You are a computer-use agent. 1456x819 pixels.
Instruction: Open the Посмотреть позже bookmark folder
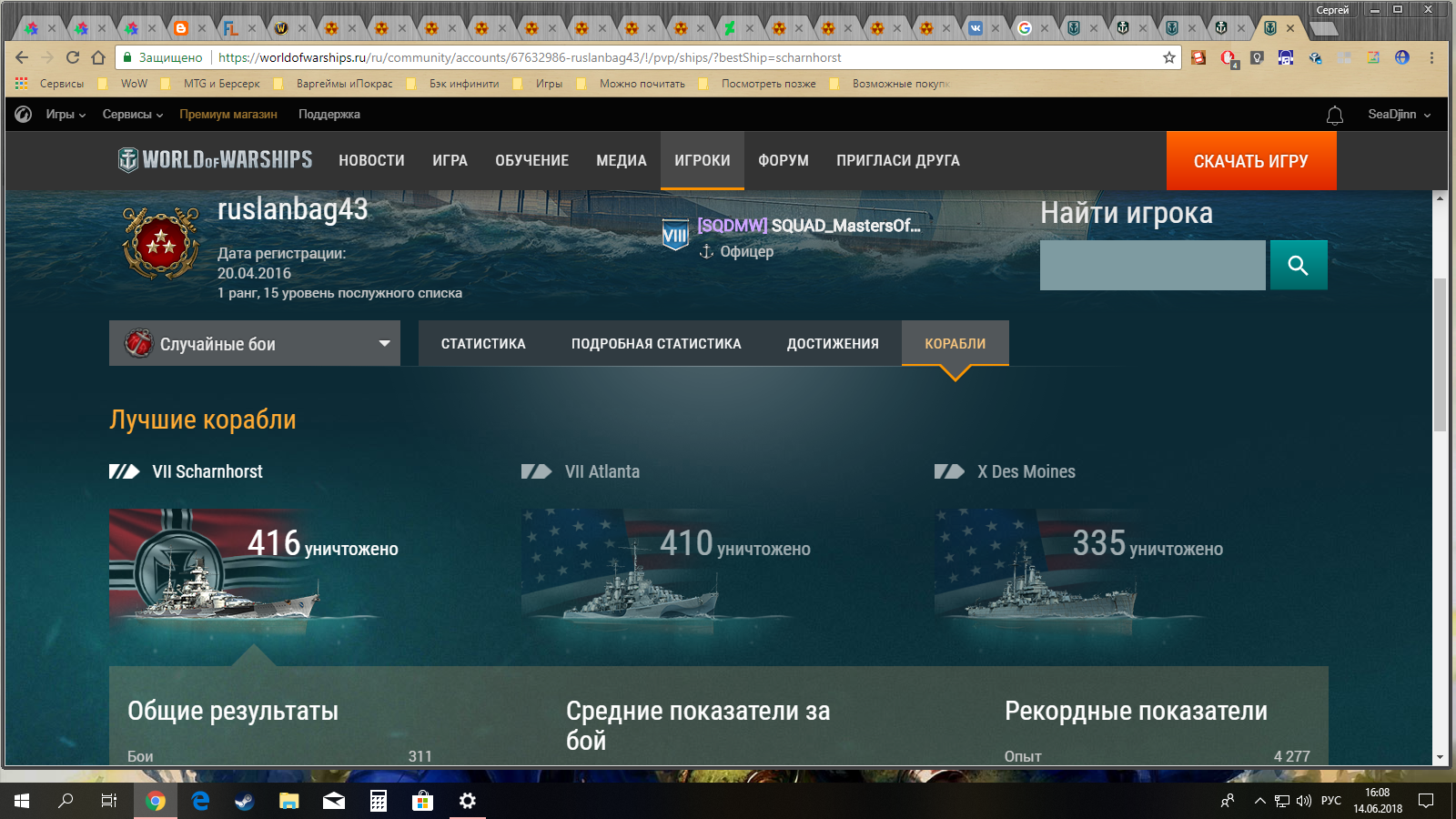click(x=759, y=84)
